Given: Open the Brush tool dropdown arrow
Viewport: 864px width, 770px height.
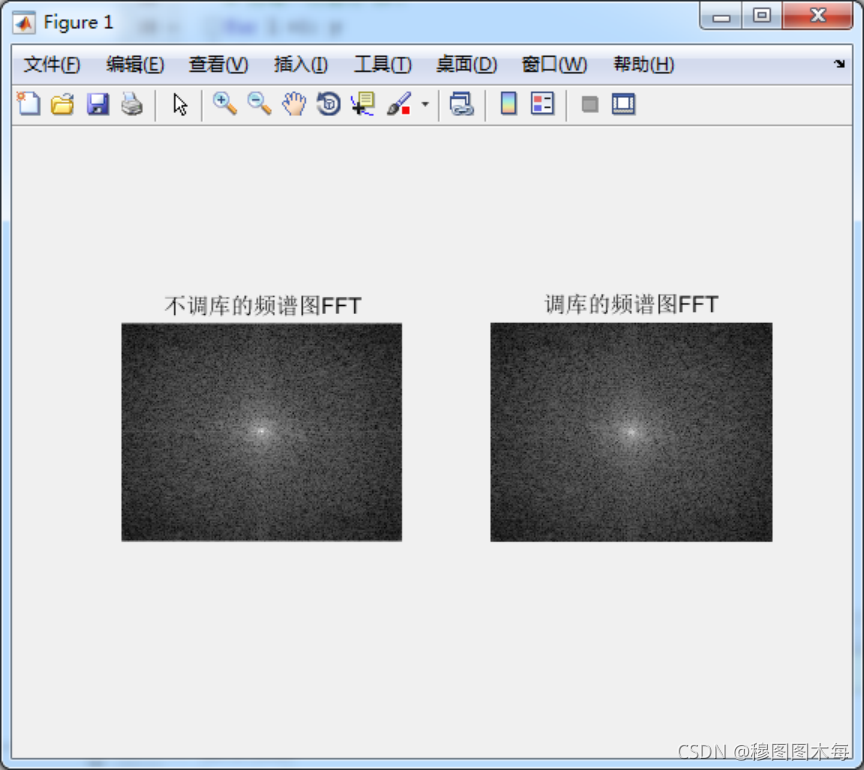Looking at the screenshot, I should click(424, 107).
